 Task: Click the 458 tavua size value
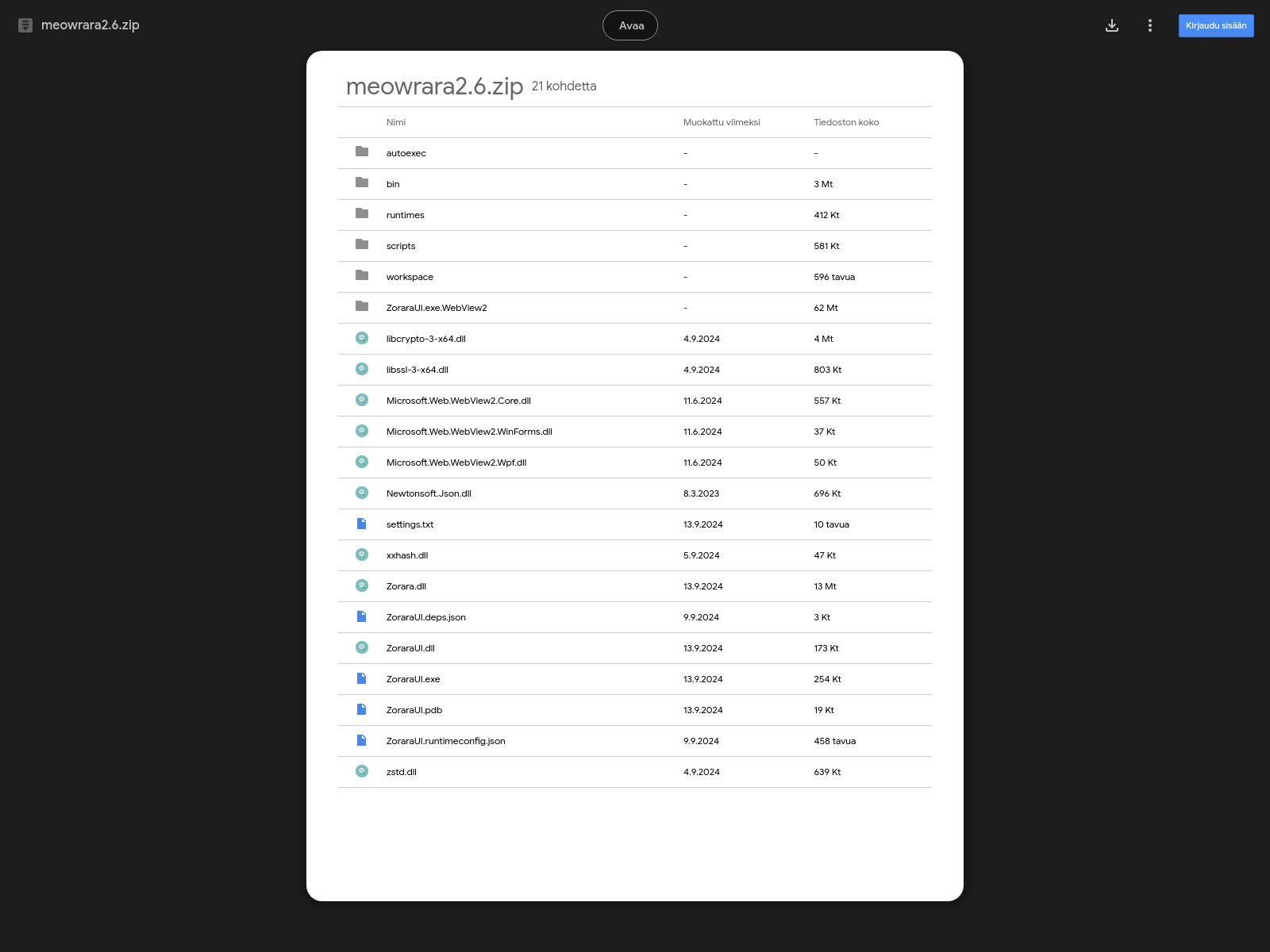[835, 741]
